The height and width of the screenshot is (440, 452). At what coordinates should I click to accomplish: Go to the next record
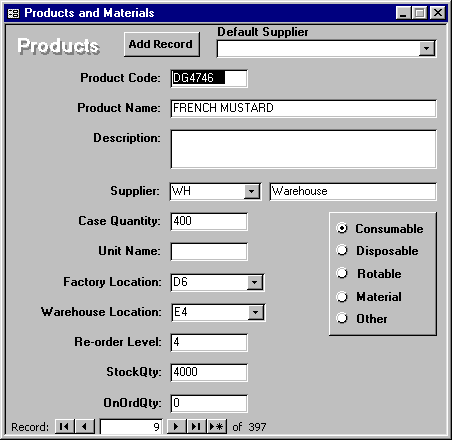(176, 426)
